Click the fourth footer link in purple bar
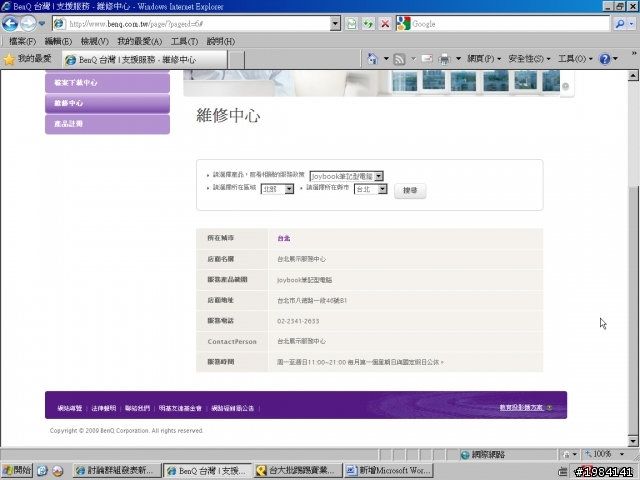The width and height of the screenshot is (640, 480). click(x=180, y=408)
